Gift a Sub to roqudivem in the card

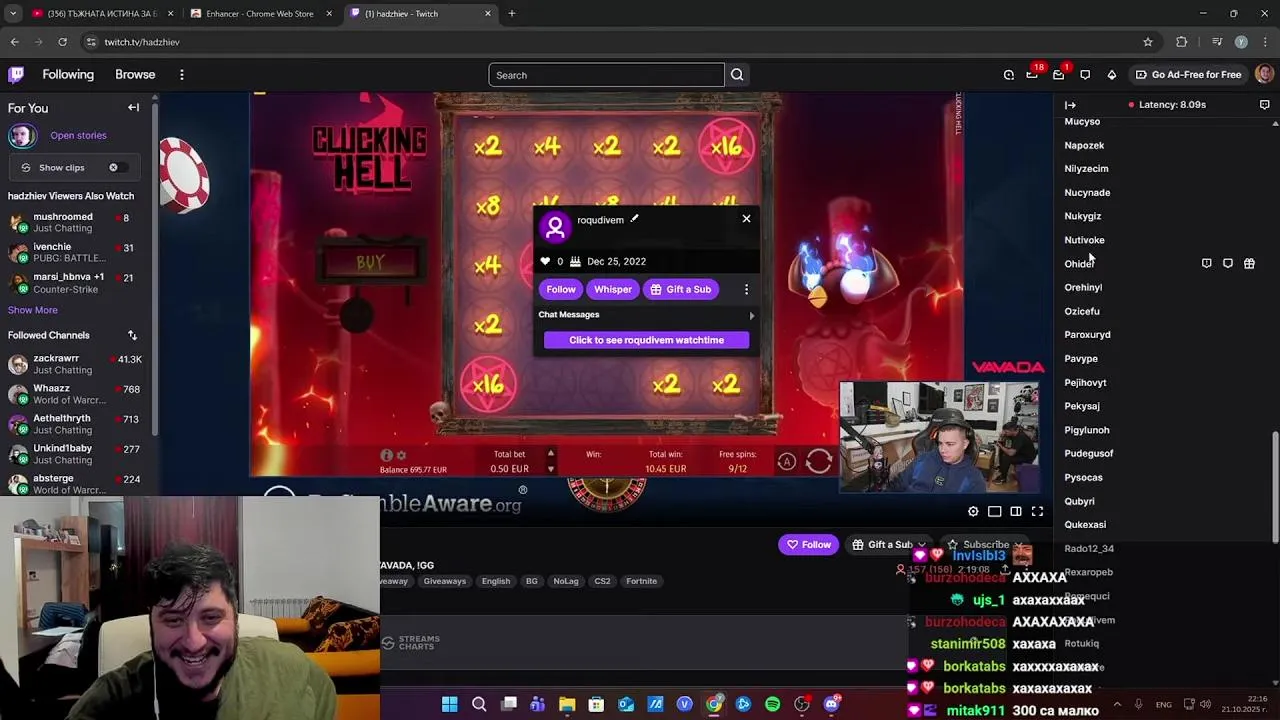coord(680,289)
